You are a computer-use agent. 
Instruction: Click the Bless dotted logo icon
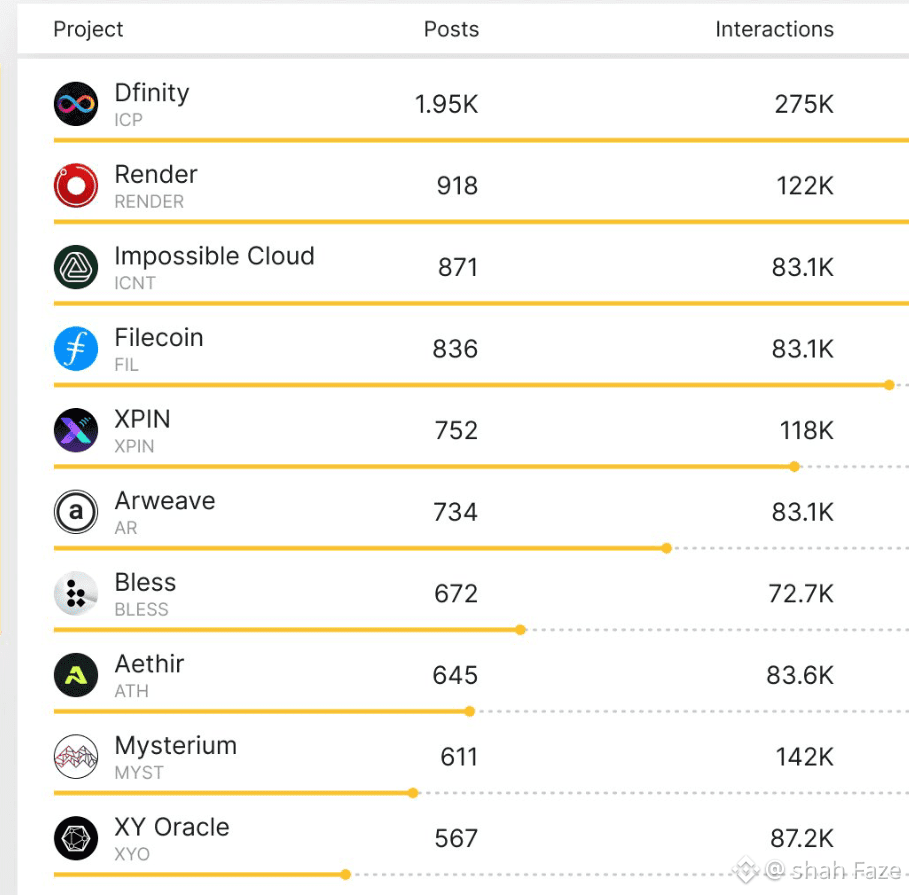74,593
